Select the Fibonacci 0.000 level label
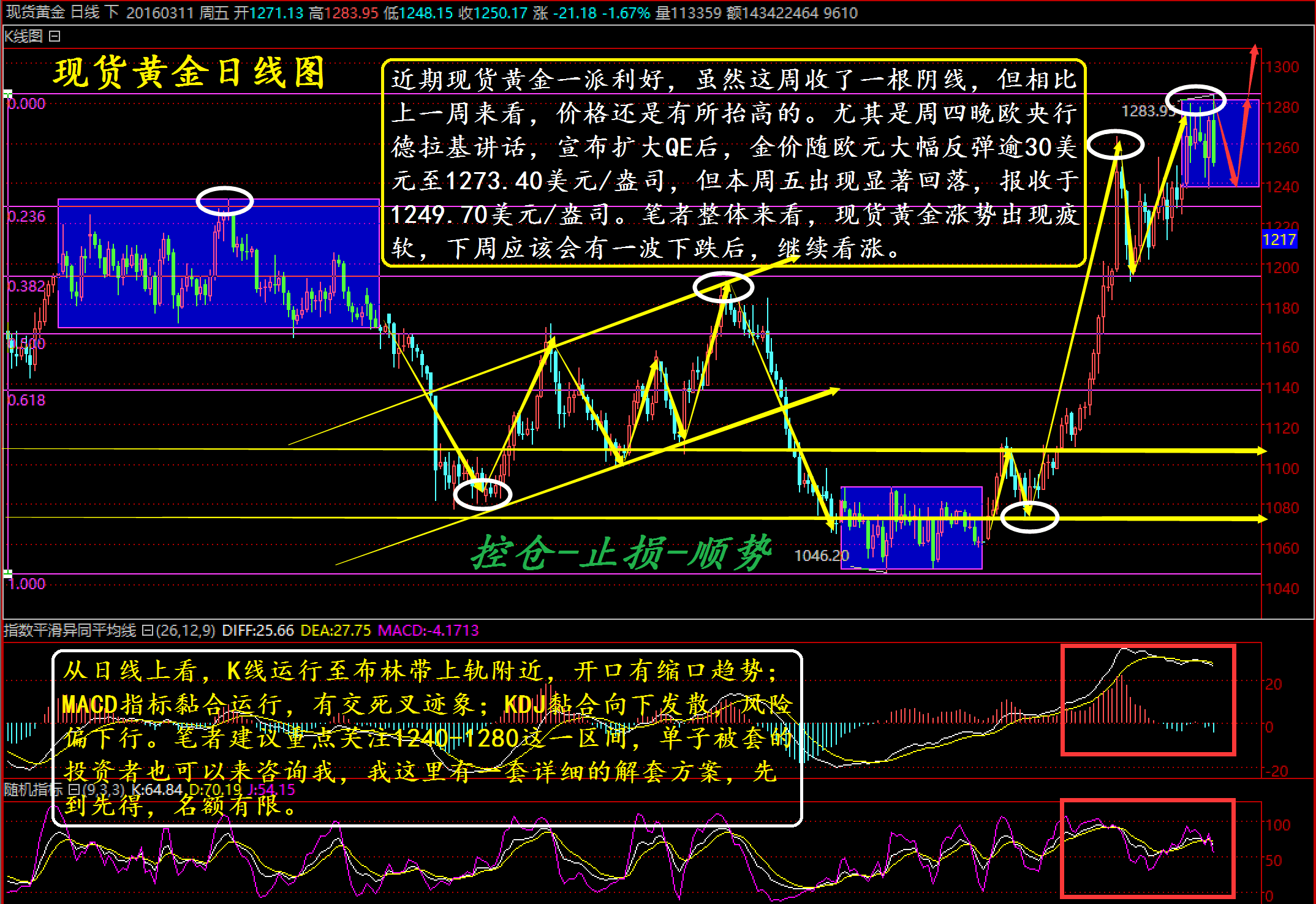The height and width of the screenshot is (904, 1316). (x=27, y=104)
